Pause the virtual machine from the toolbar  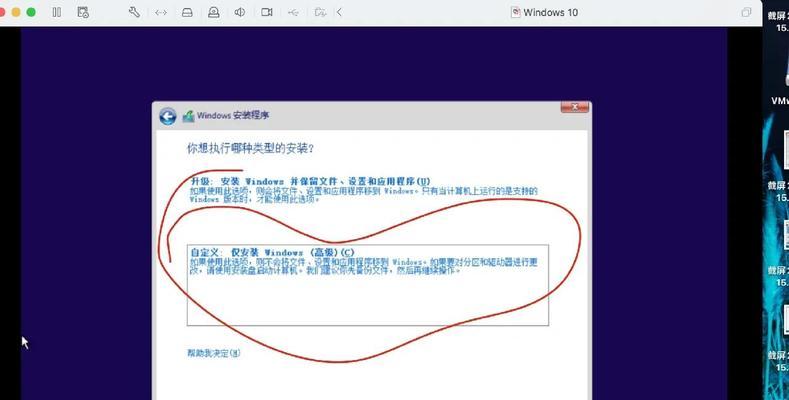pyautogui.click(x=57, y=13)
